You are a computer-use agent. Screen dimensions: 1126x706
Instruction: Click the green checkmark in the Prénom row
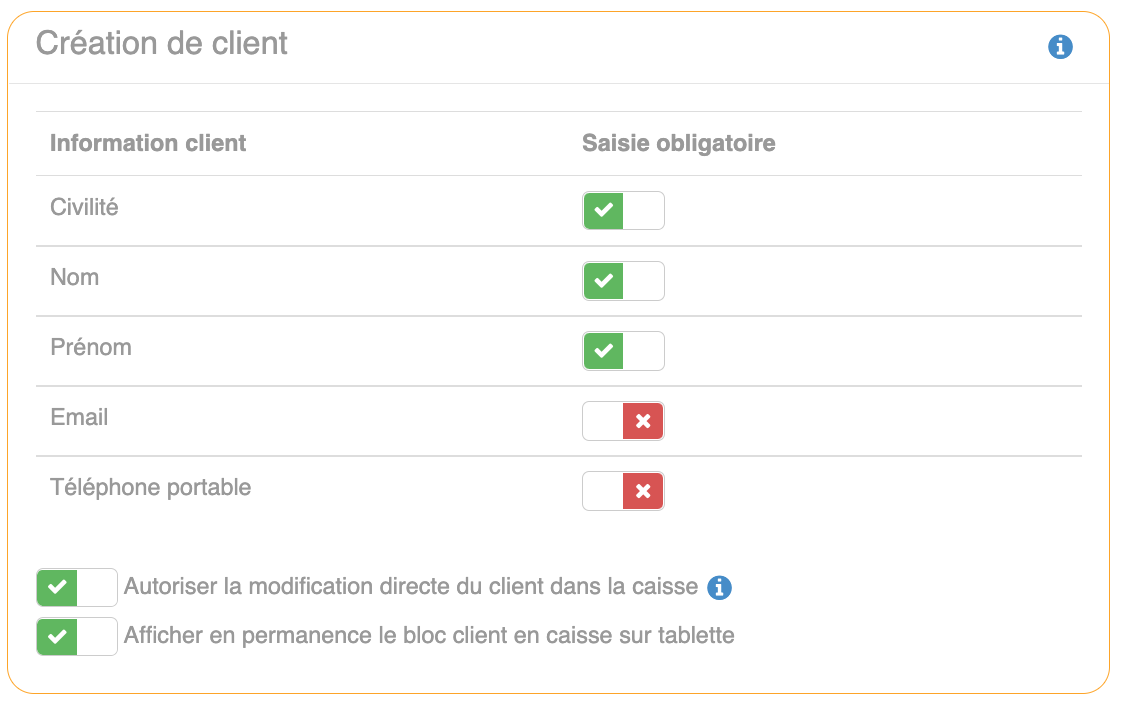(603, 351)
